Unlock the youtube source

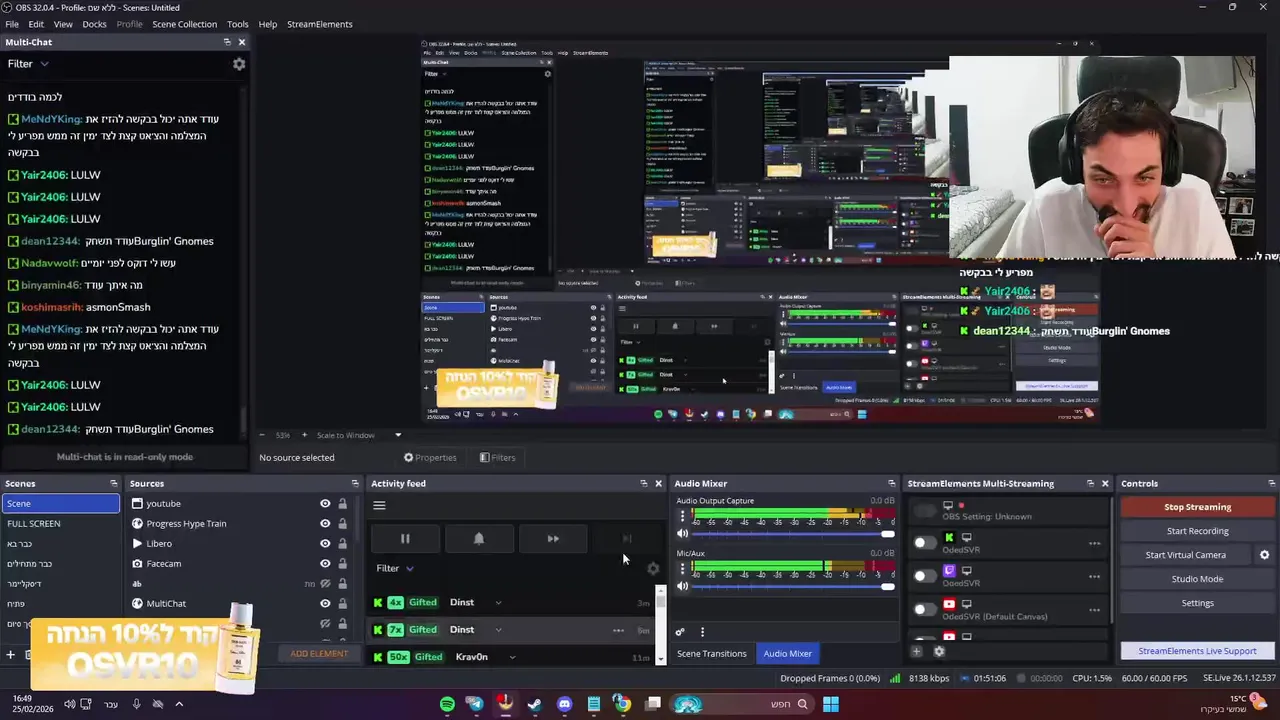[x=342, y=504]
